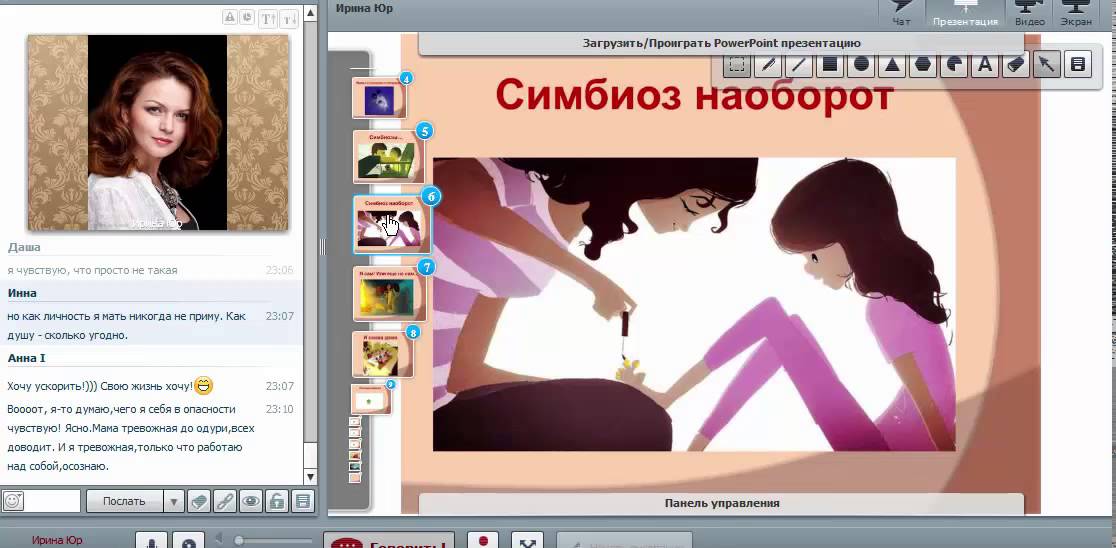Select the straight line tool
The image size is (1116, 548).
pyautogui.click(x=799, y=65)
